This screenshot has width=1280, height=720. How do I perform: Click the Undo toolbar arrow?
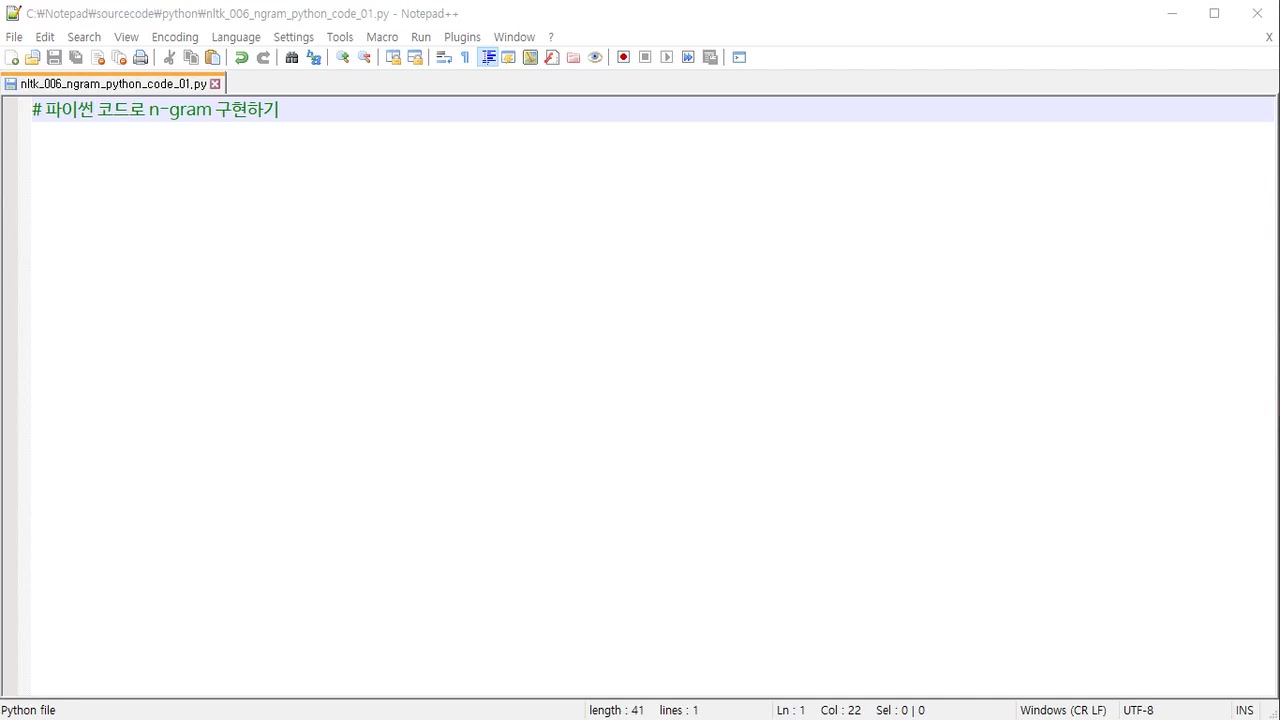point(241,58)
